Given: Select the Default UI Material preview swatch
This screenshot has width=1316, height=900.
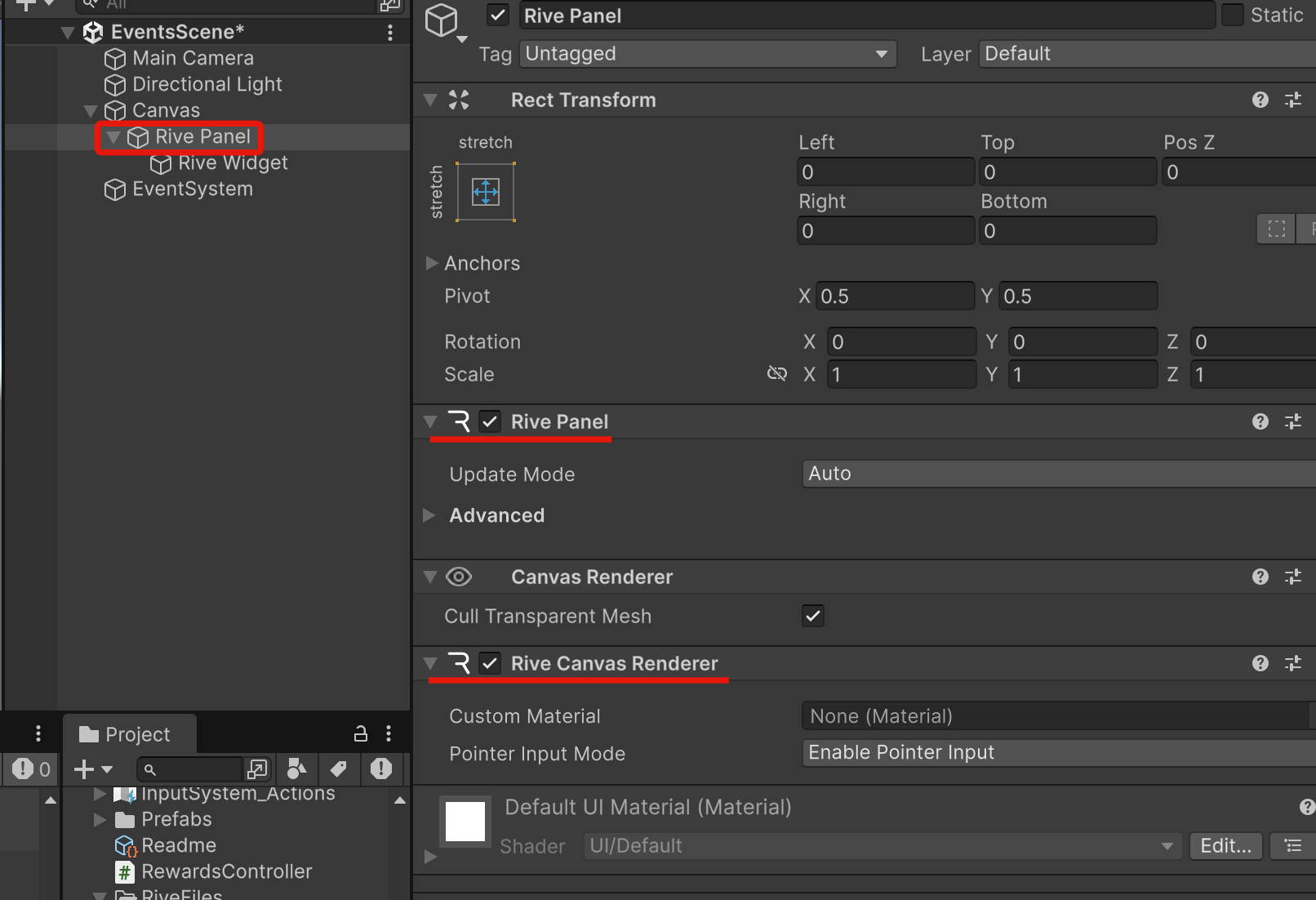Looking at the screenshot, I should point(465,822).
